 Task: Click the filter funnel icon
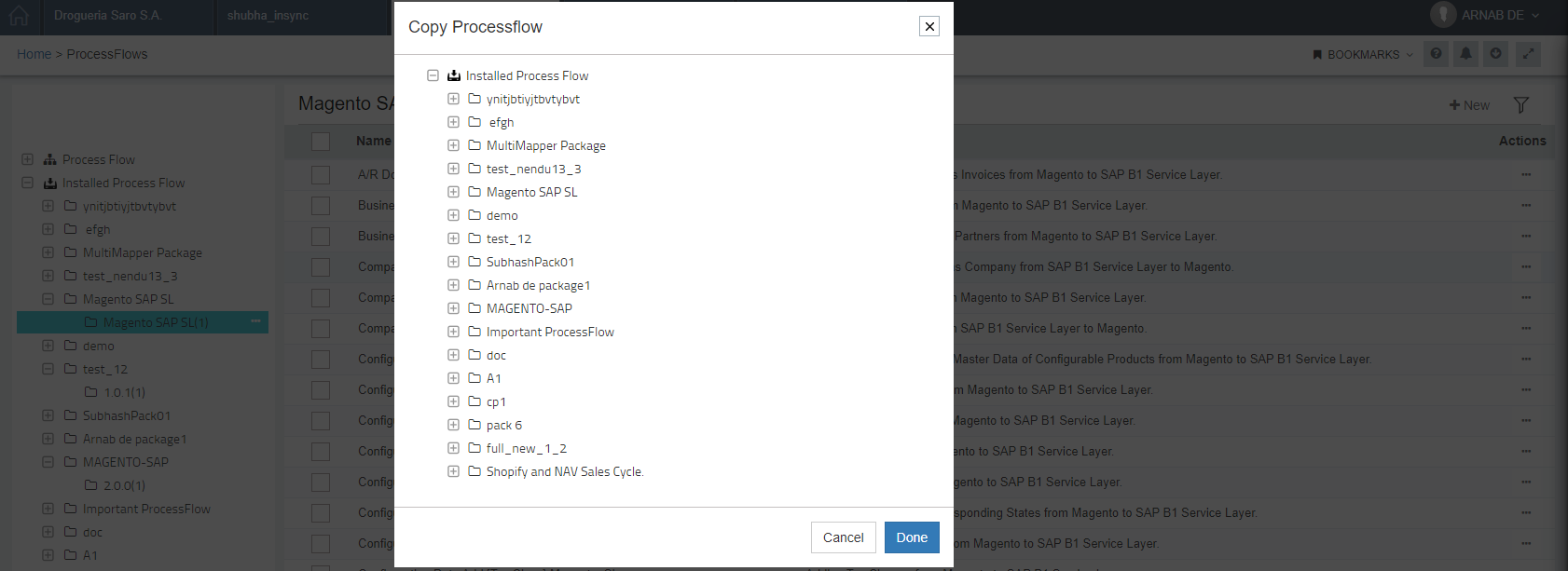point(1520,105)
